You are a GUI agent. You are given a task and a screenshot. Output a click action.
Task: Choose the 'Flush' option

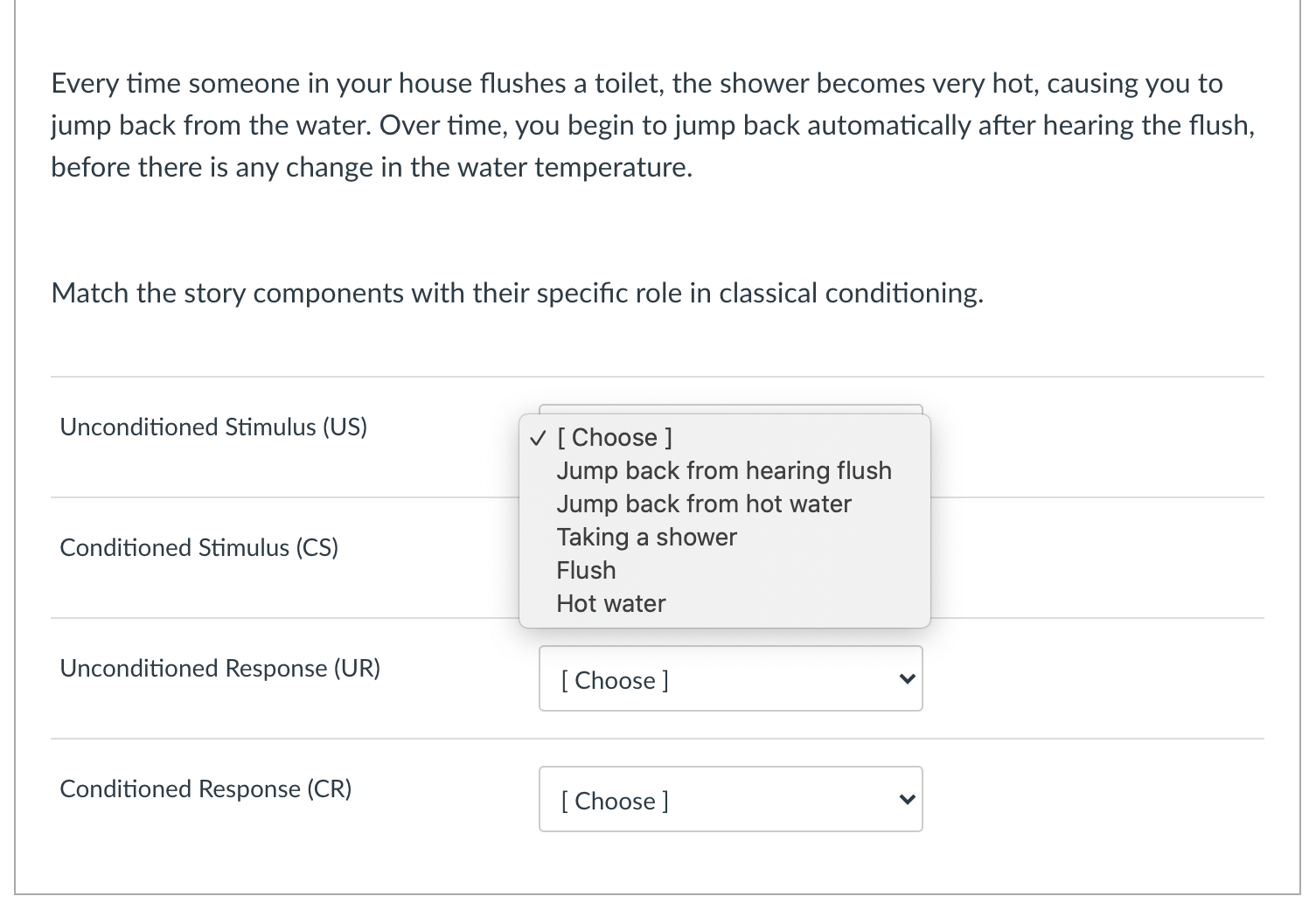[586, 570]
